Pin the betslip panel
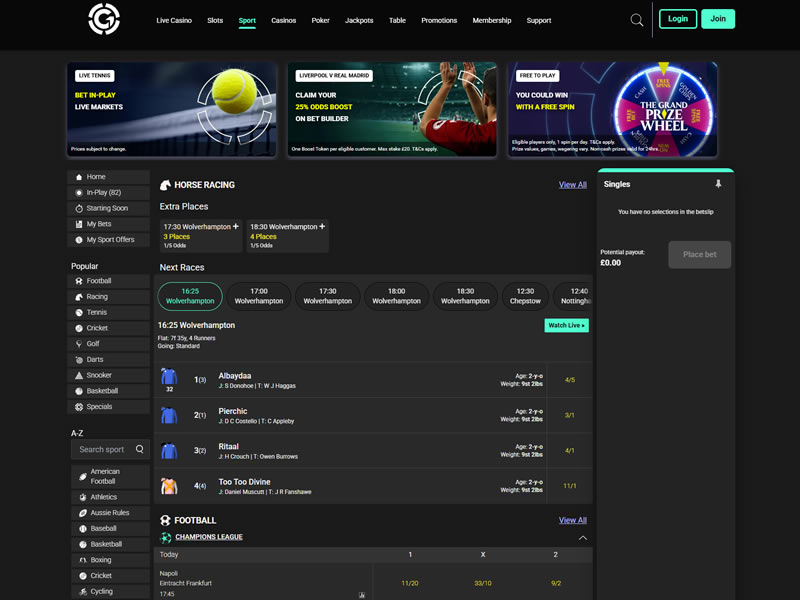 pyautogui.click(x=717, y=184)
